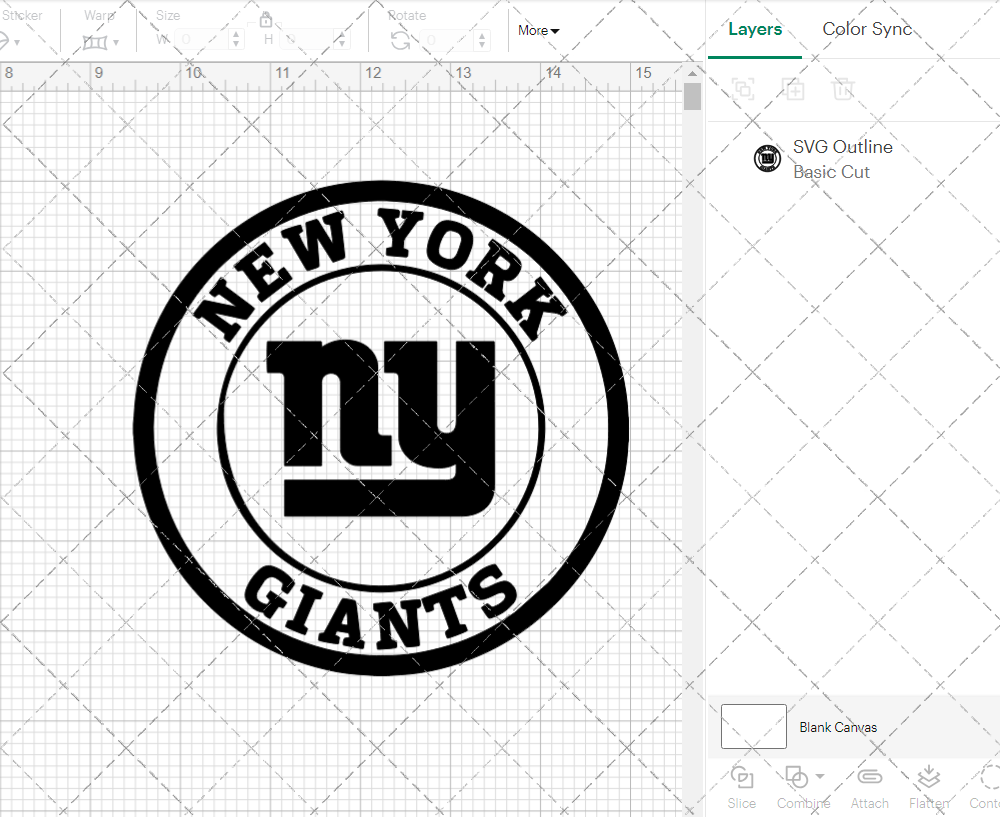Click the Duplicate layer icon
1000x817 pixels.
tap(793, 89)
